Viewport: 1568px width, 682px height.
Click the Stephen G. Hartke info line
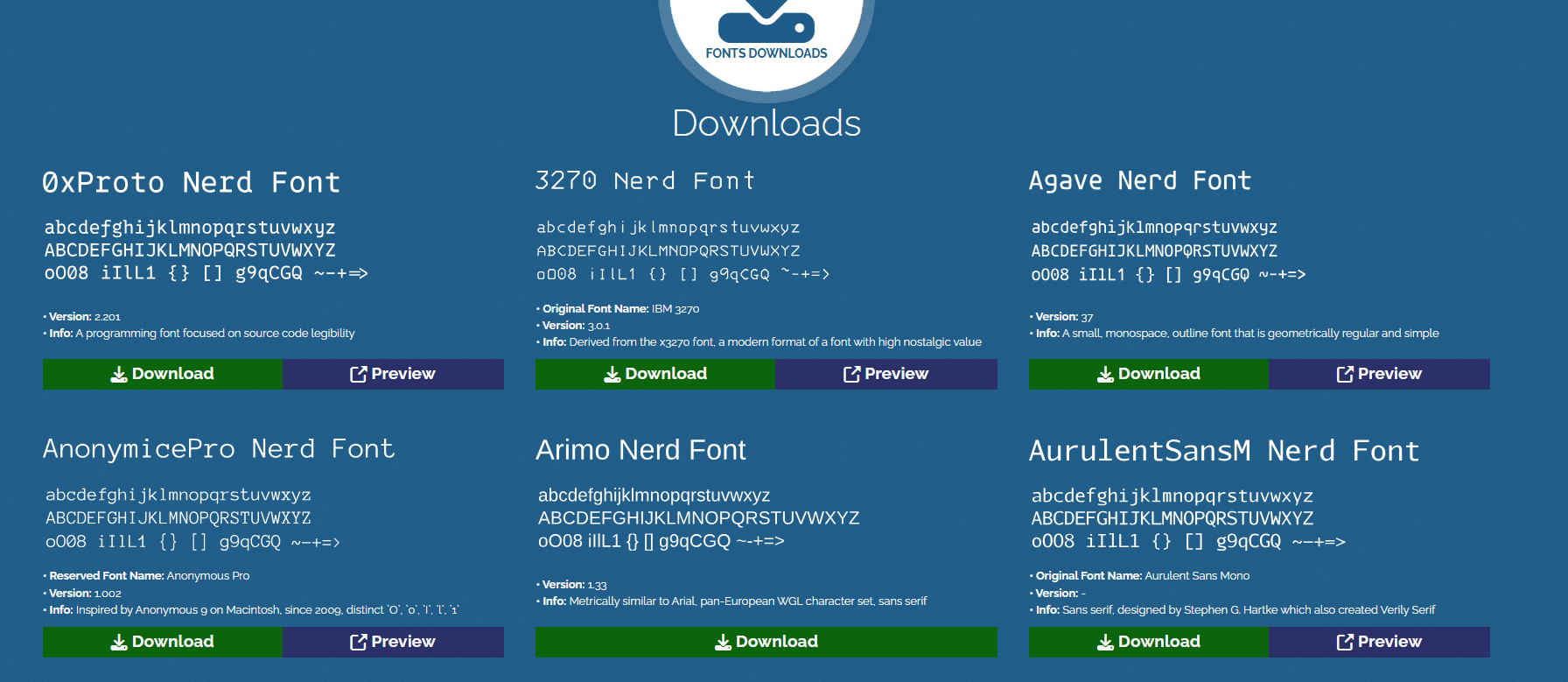(1232, 610)
